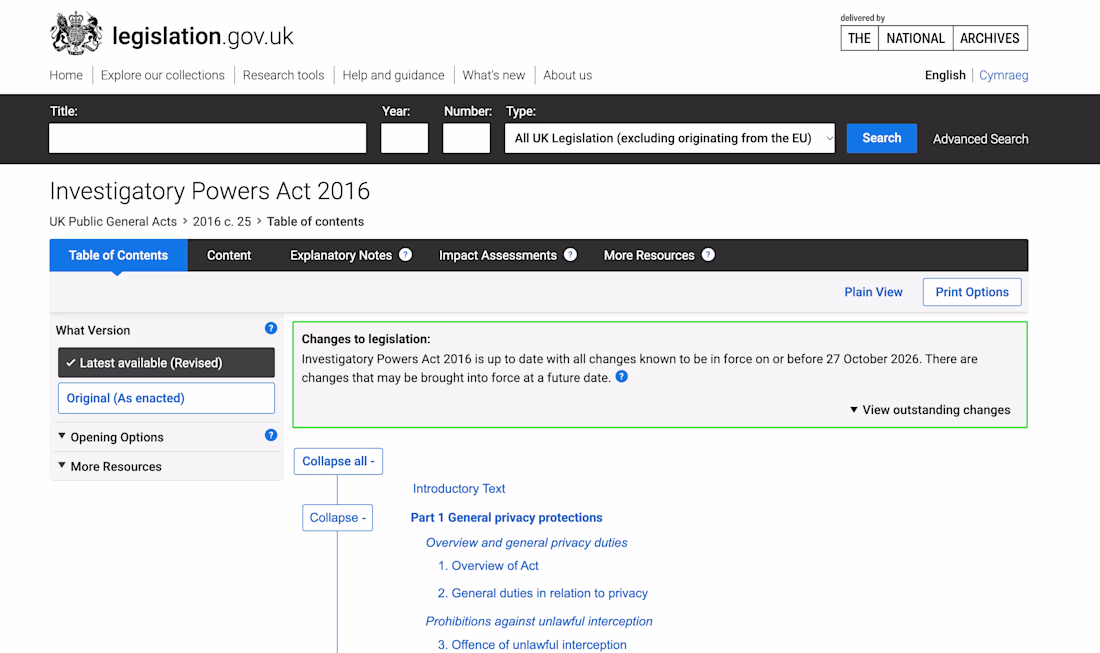The height and width of the screenshot is (653, 1100).
Task: Switch to the Content tab
Action: (x=229, y=255)
